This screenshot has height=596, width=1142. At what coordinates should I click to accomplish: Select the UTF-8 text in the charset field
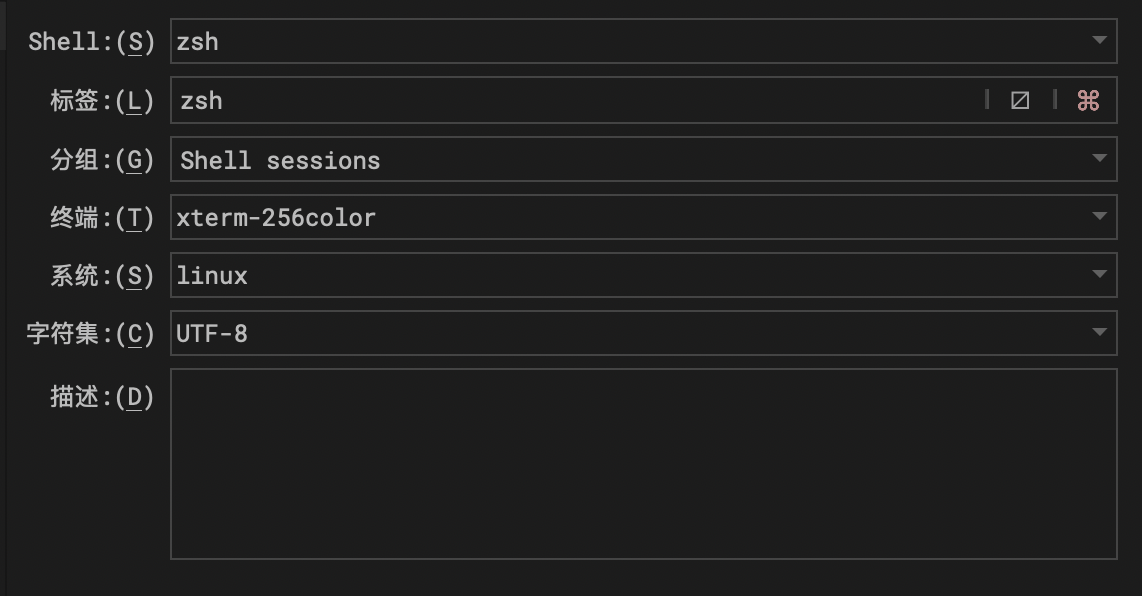click(x=213, y=333)
